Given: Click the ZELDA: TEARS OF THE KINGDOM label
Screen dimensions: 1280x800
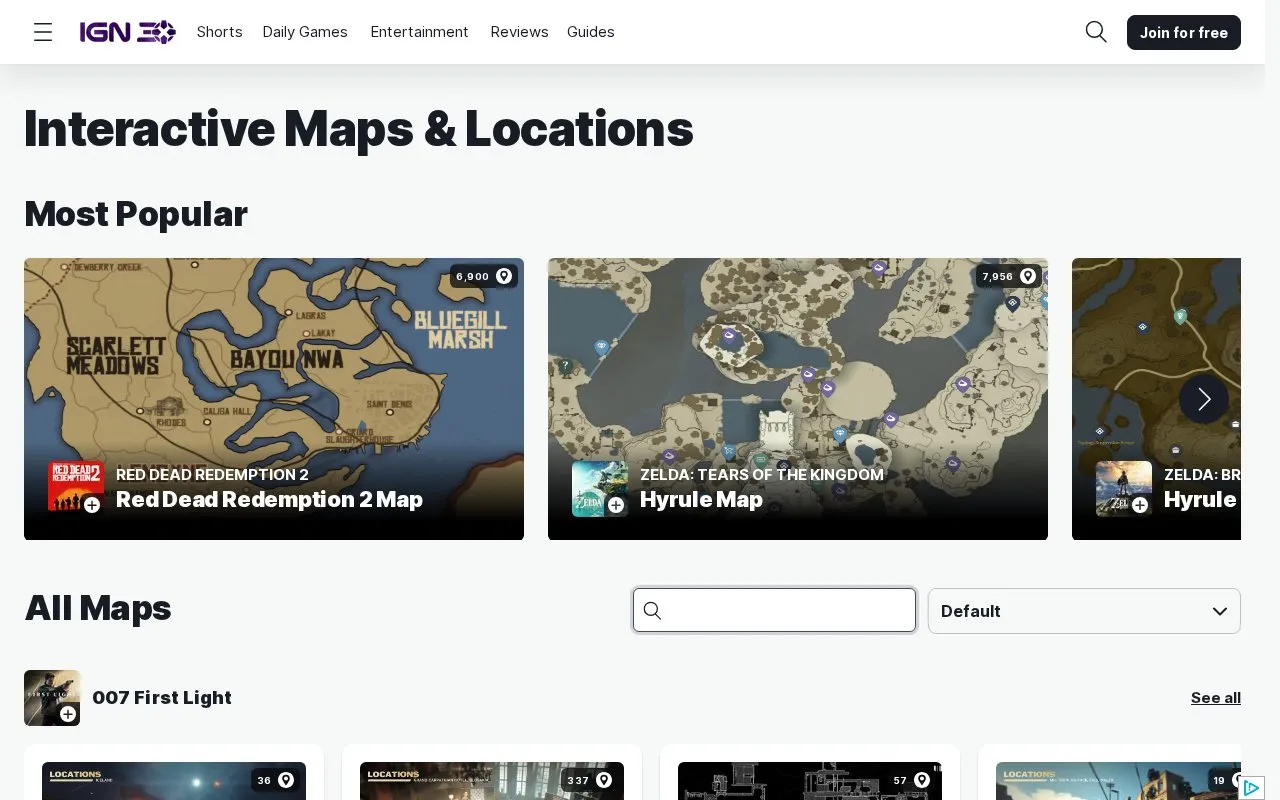Looking at the screenshot, I should click(x=762, y=474).
